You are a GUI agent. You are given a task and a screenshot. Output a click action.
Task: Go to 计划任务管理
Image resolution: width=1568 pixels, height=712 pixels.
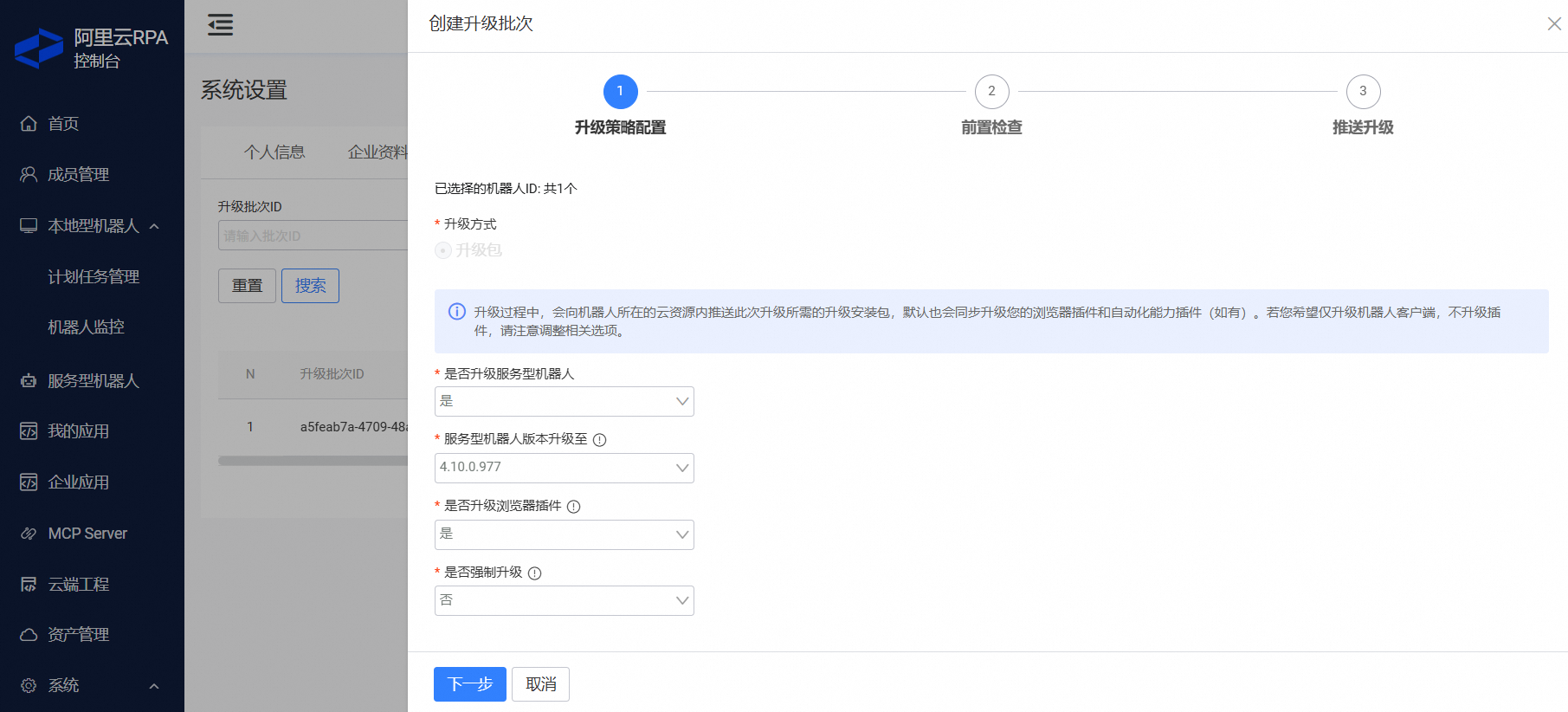pos(92,276)
